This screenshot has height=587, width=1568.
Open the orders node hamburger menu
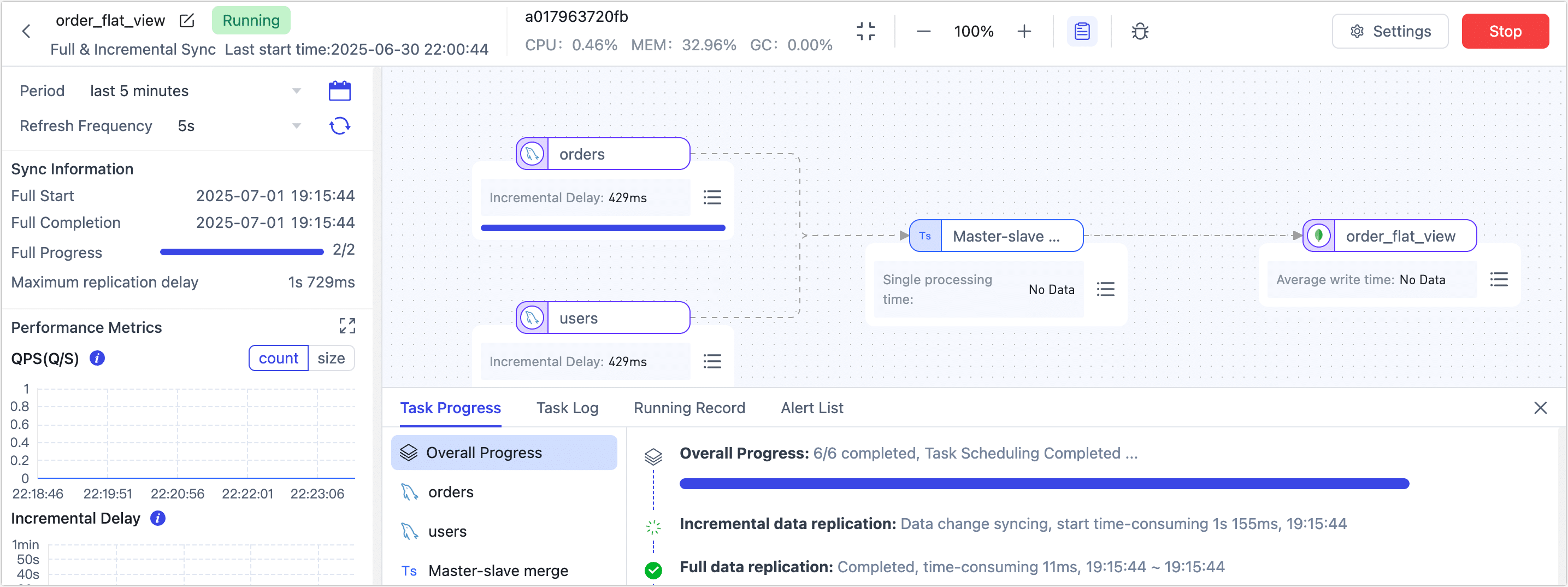(712, 197)
